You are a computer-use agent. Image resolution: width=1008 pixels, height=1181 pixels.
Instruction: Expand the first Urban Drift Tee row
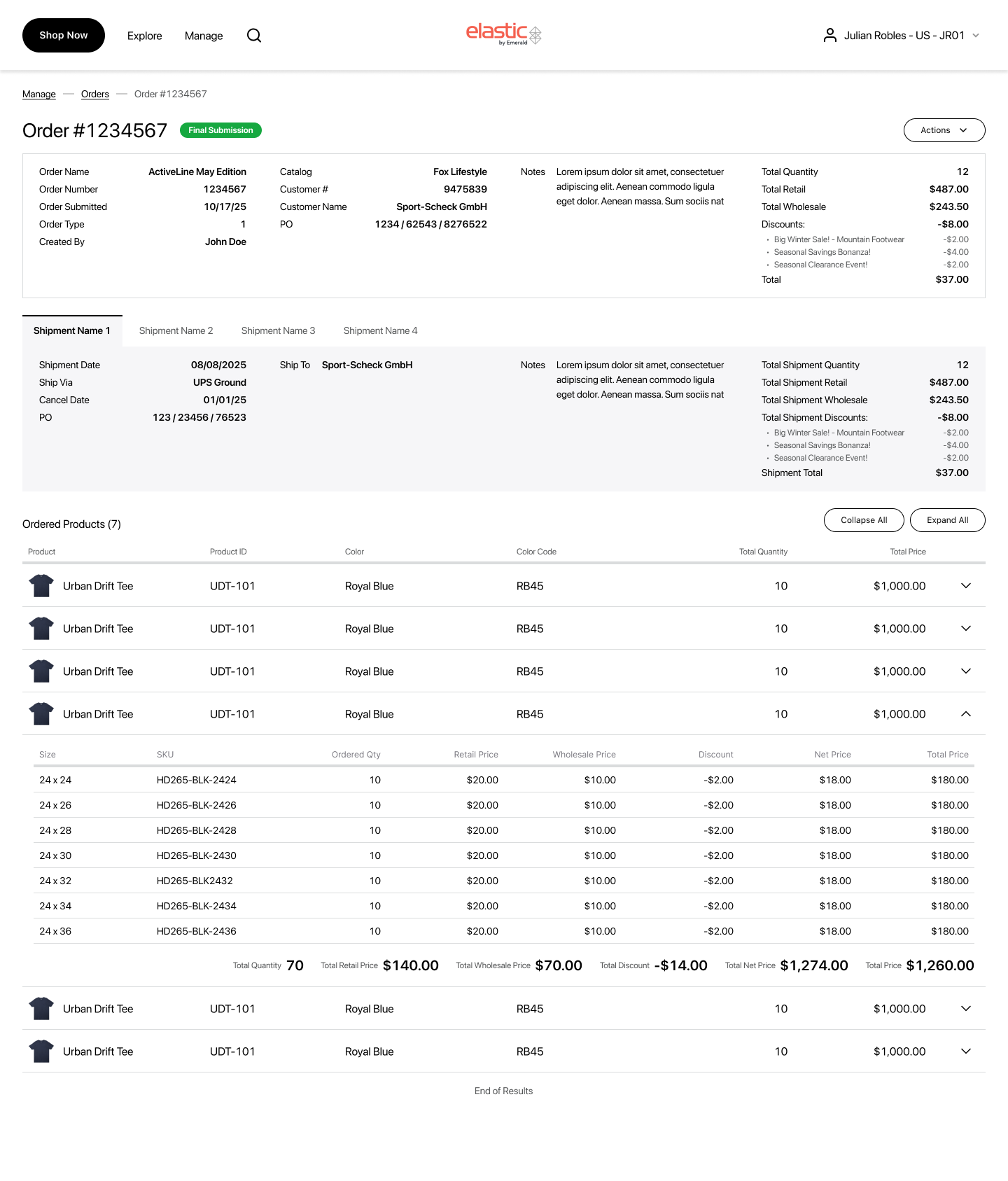point(965,586)
